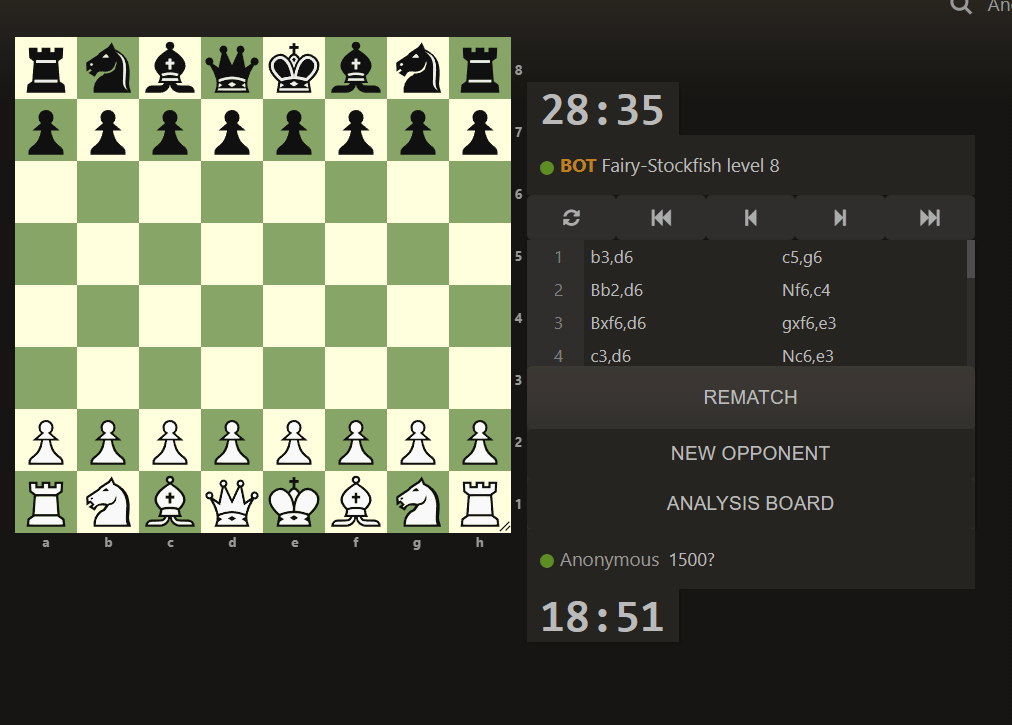
Task: Click the move list scrollbar
Action: [x=971, y=259]
